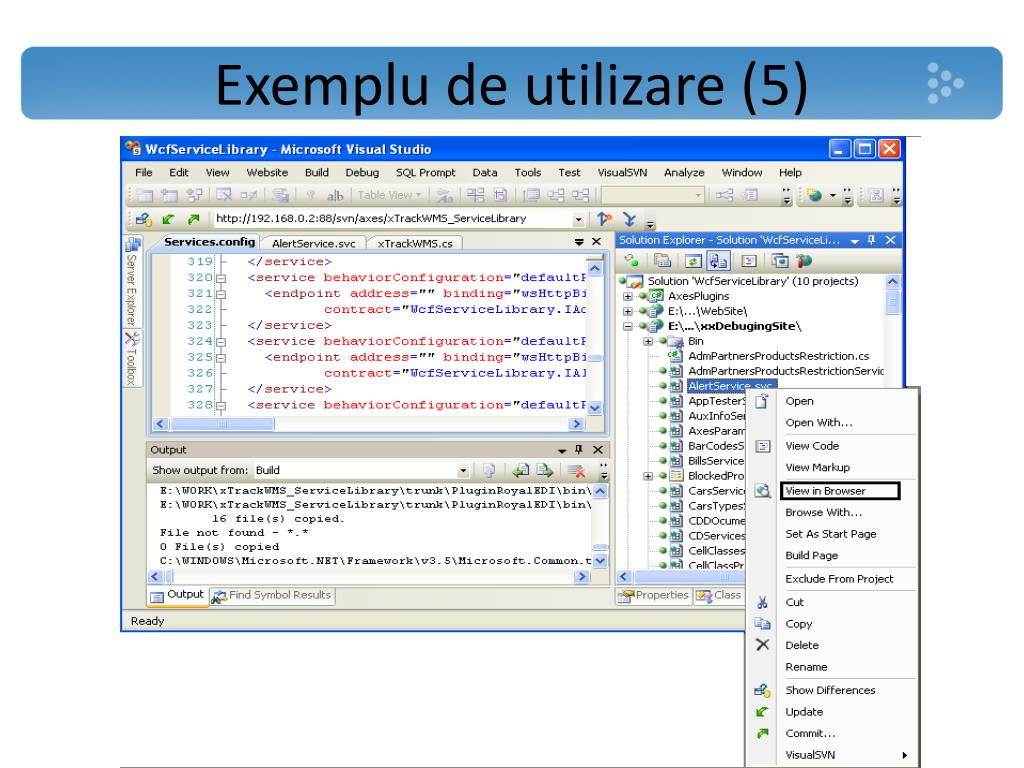Screen dimensions: 1024x768
Task: Expand the AxesPlugins project node
Action: pos(628,296)
